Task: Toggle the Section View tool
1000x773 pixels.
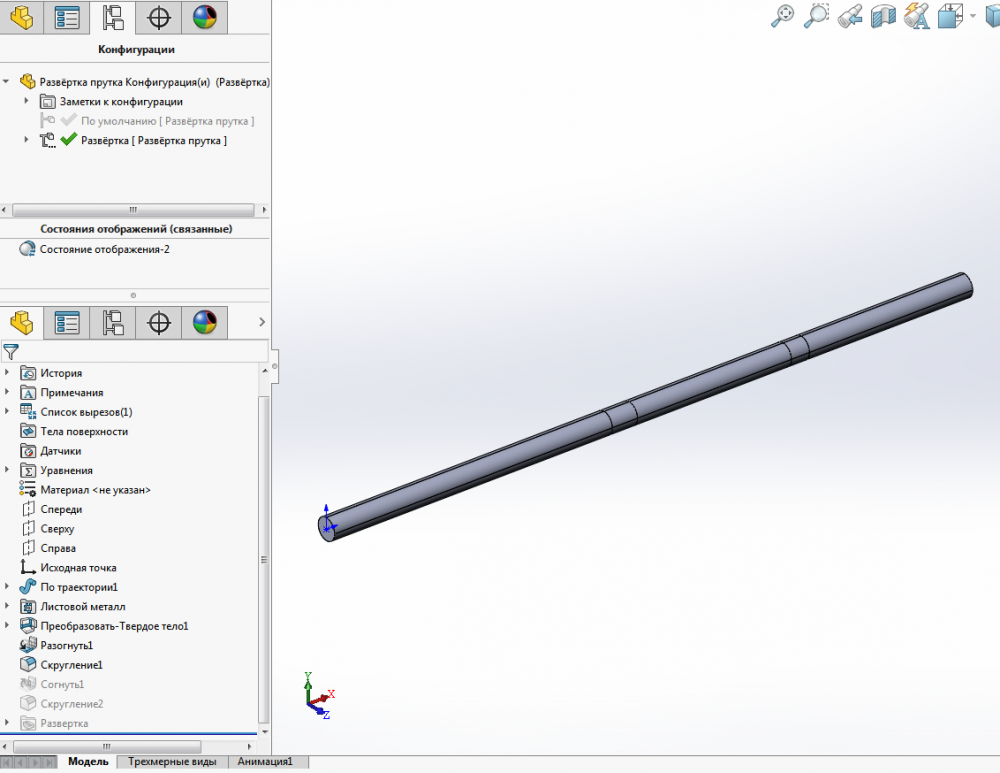Action: tap(883, 16)
